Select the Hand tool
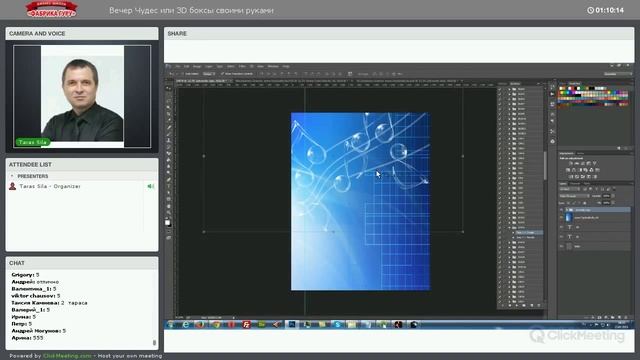The width and height of the screenshot is (640, 360). coord(168,206)
